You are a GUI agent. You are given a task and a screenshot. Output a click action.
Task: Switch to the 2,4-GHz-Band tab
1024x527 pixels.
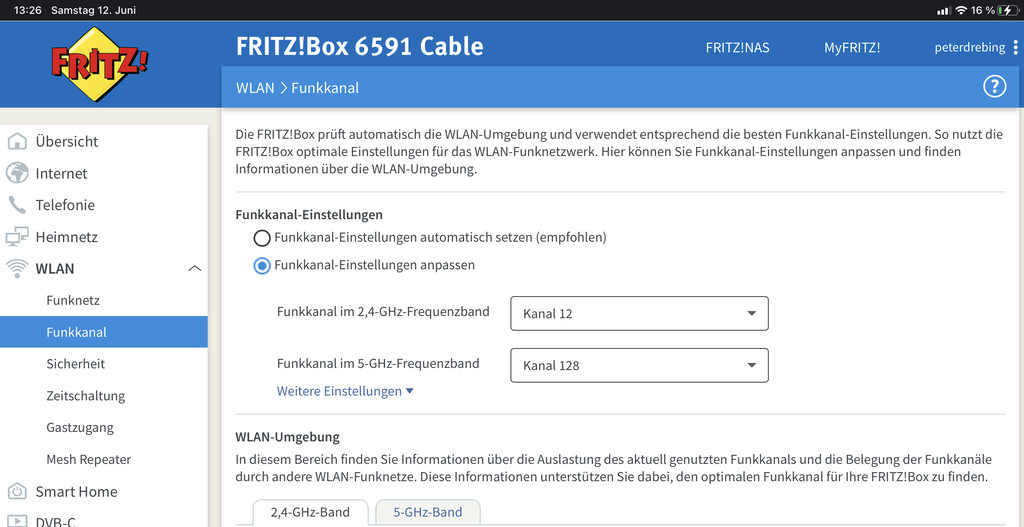[310, 513]
